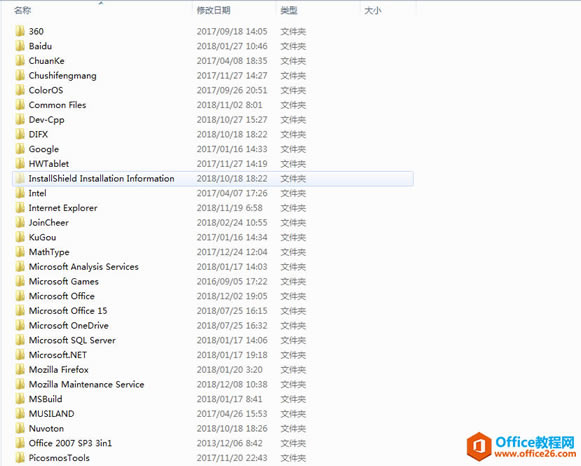Select the Internet Explorer folder icon
Screen dimensions: 581x466
[20, 208]
